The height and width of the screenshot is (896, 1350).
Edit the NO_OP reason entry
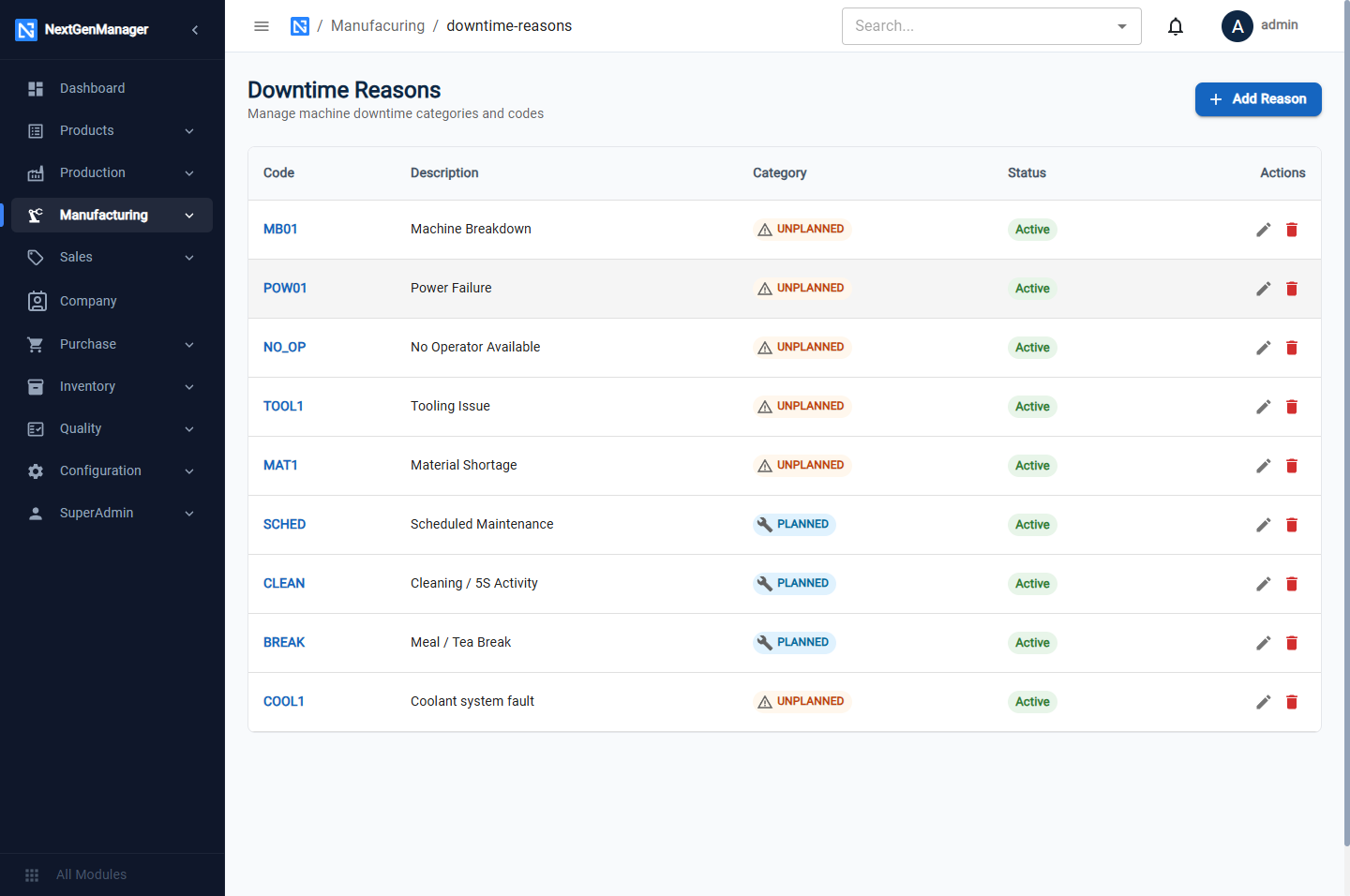click(x=1264, y=348)
